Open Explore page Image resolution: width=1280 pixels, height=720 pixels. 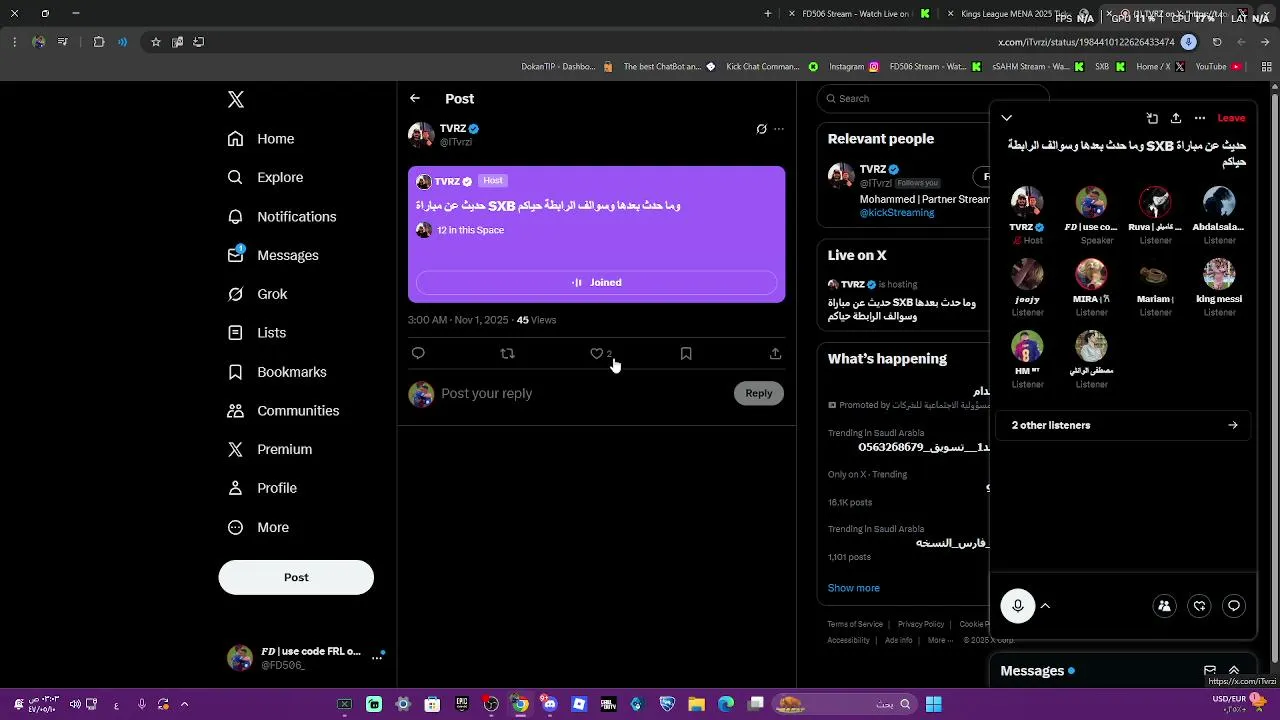pos(266,177)
